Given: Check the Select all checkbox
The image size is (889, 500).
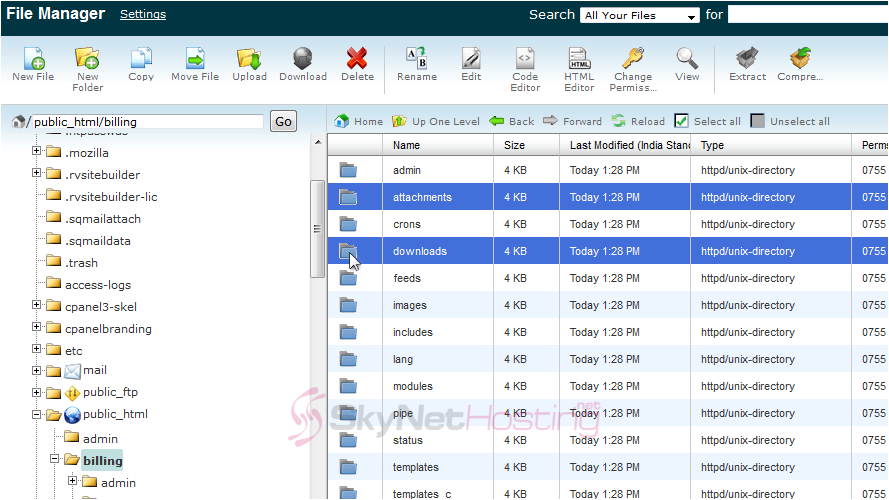Looking at the screenshot, I should pyautogui.click(x=681, y=121).
